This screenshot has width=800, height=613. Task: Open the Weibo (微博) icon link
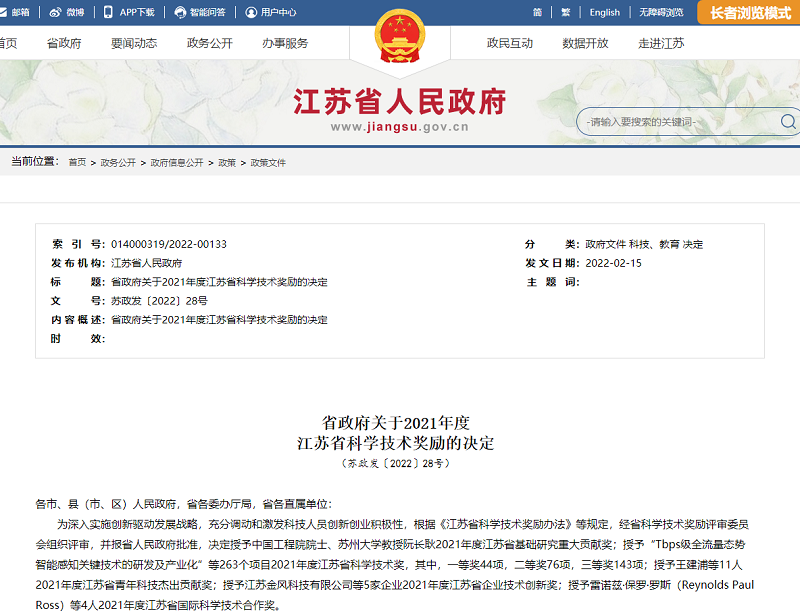tap(57, 13)
